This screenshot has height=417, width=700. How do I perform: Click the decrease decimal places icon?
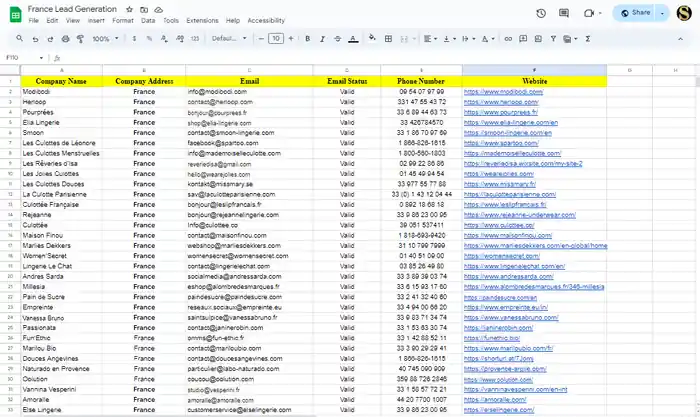(x=164, y=39)
